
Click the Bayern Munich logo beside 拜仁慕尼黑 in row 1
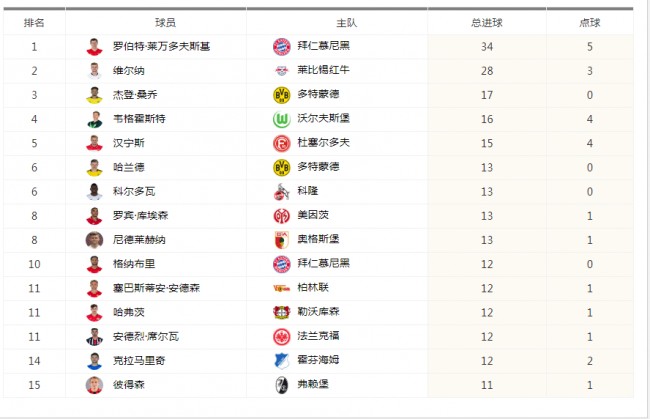coord(281,46)
